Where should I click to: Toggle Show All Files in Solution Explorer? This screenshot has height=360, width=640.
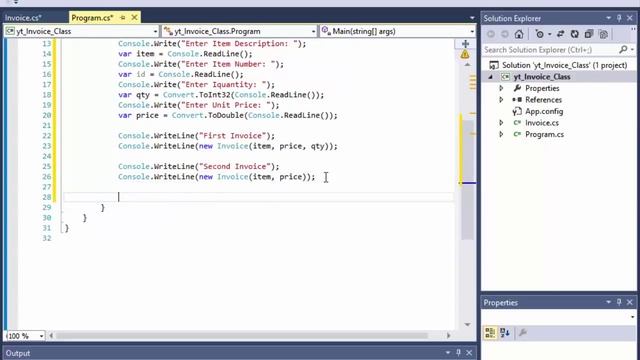click(x=603, y=34)
